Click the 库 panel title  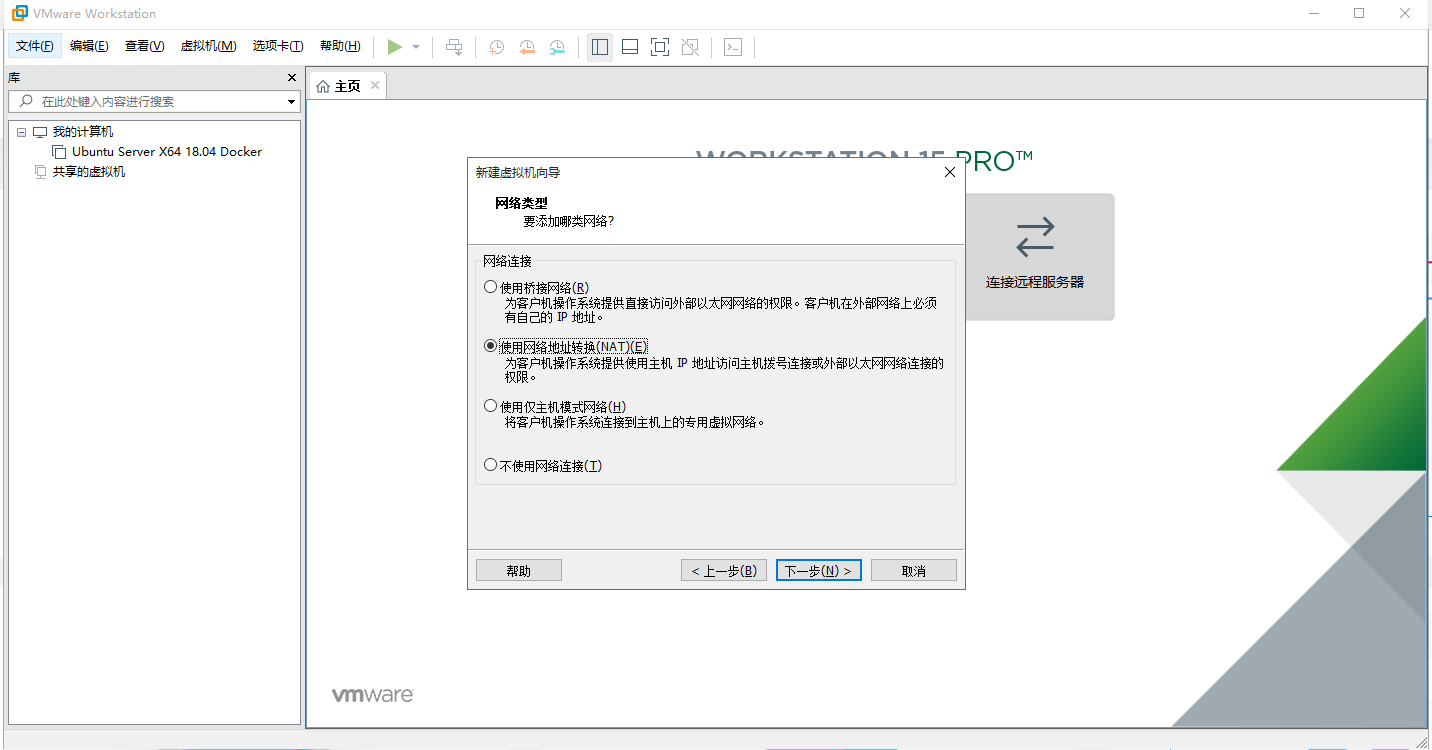[14, 78]
